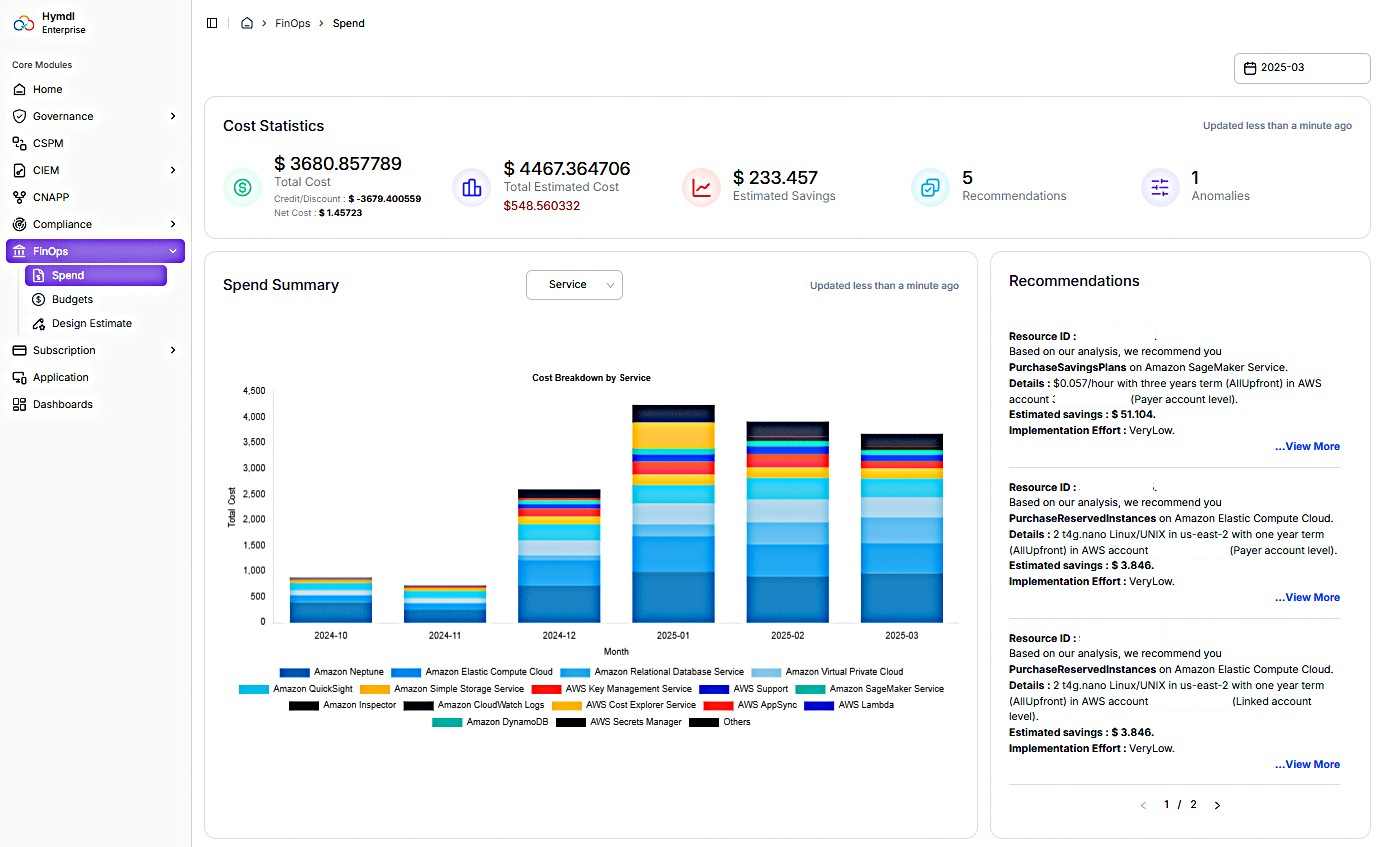Expand the CIEM submenu chevron
The image size is (1381, 847).
pos(173,170)
